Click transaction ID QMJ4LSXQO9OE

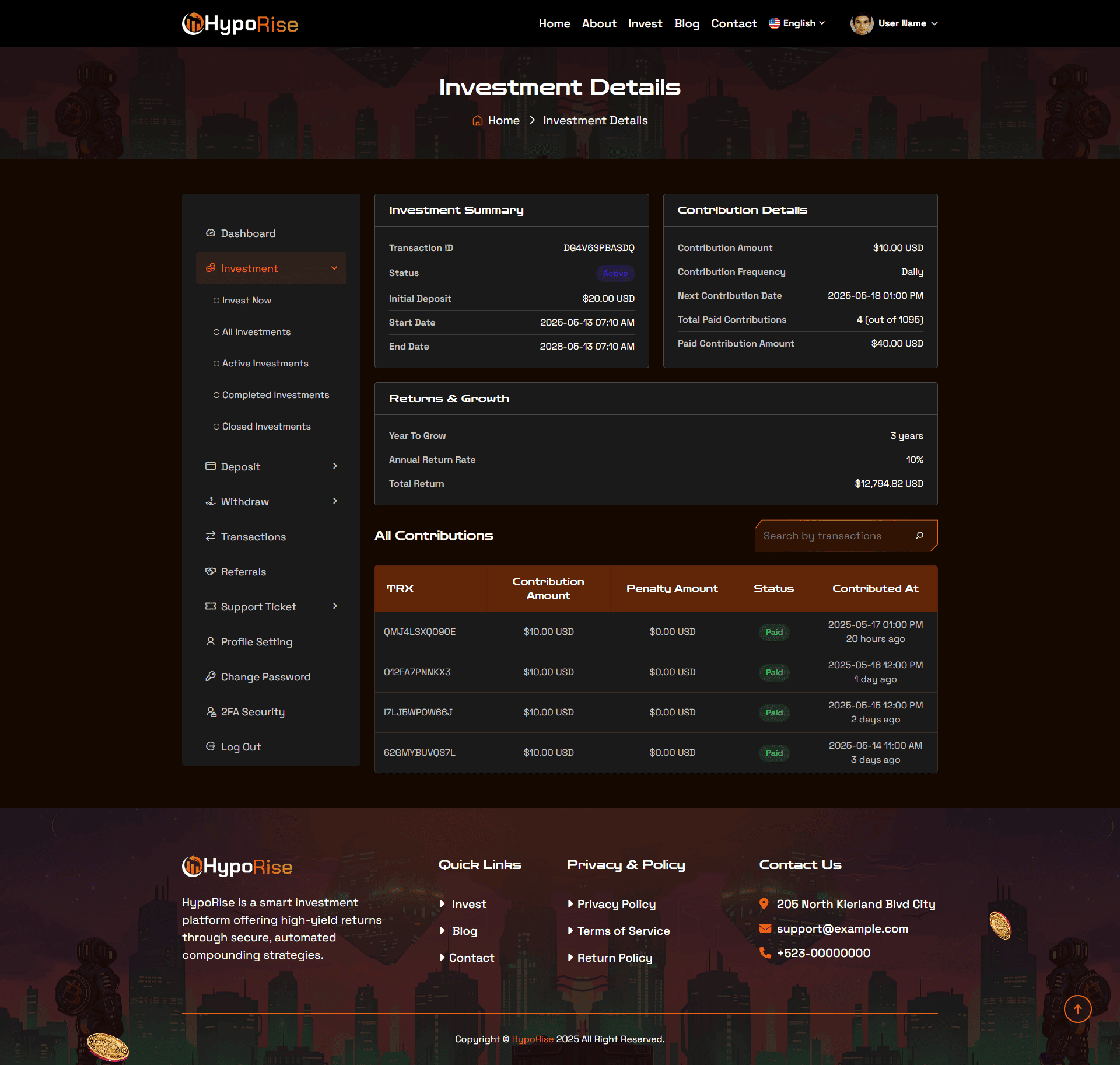point(419,631)
